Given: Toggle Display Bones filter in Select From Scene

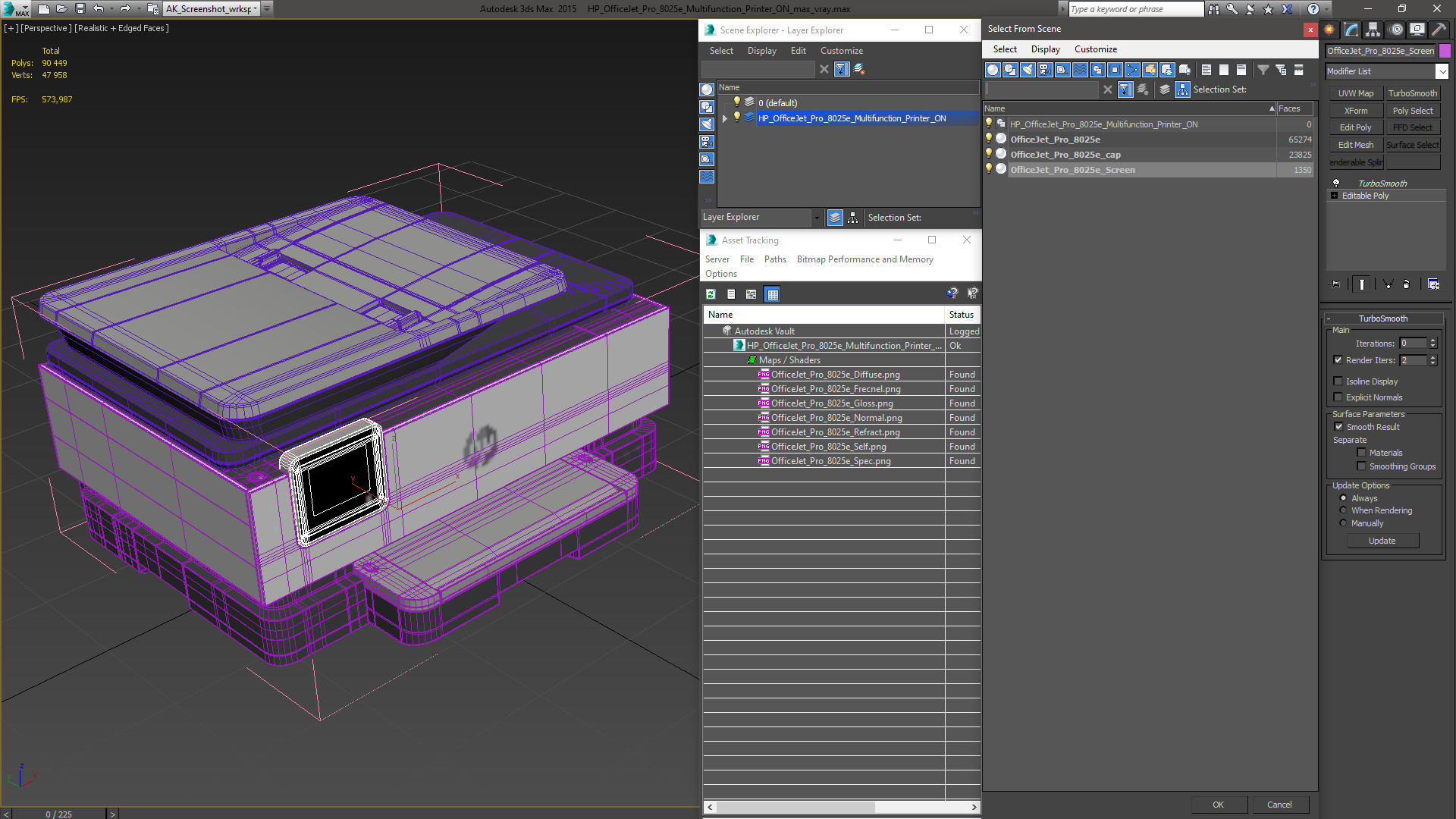Looking at the screenshot, I should 1132,70.
